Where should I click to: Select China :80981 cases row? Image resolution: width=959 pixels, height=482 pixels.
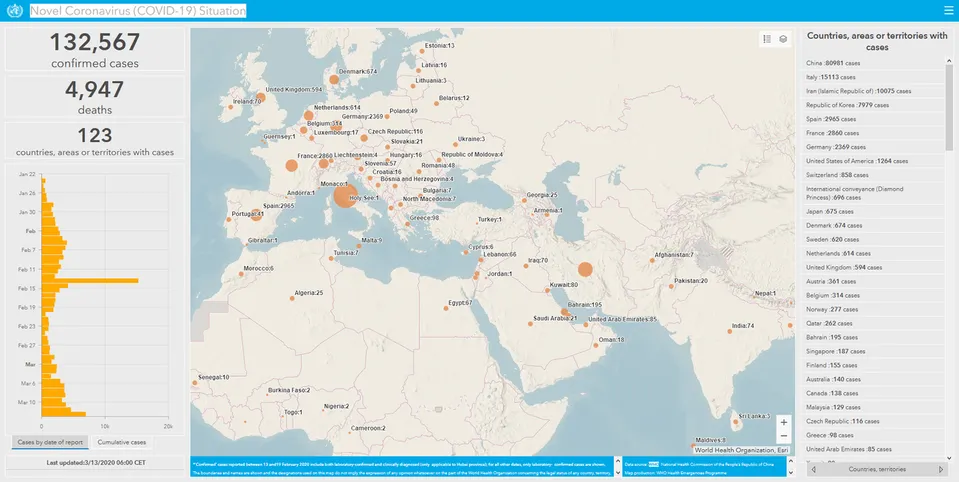coord(873,63)
